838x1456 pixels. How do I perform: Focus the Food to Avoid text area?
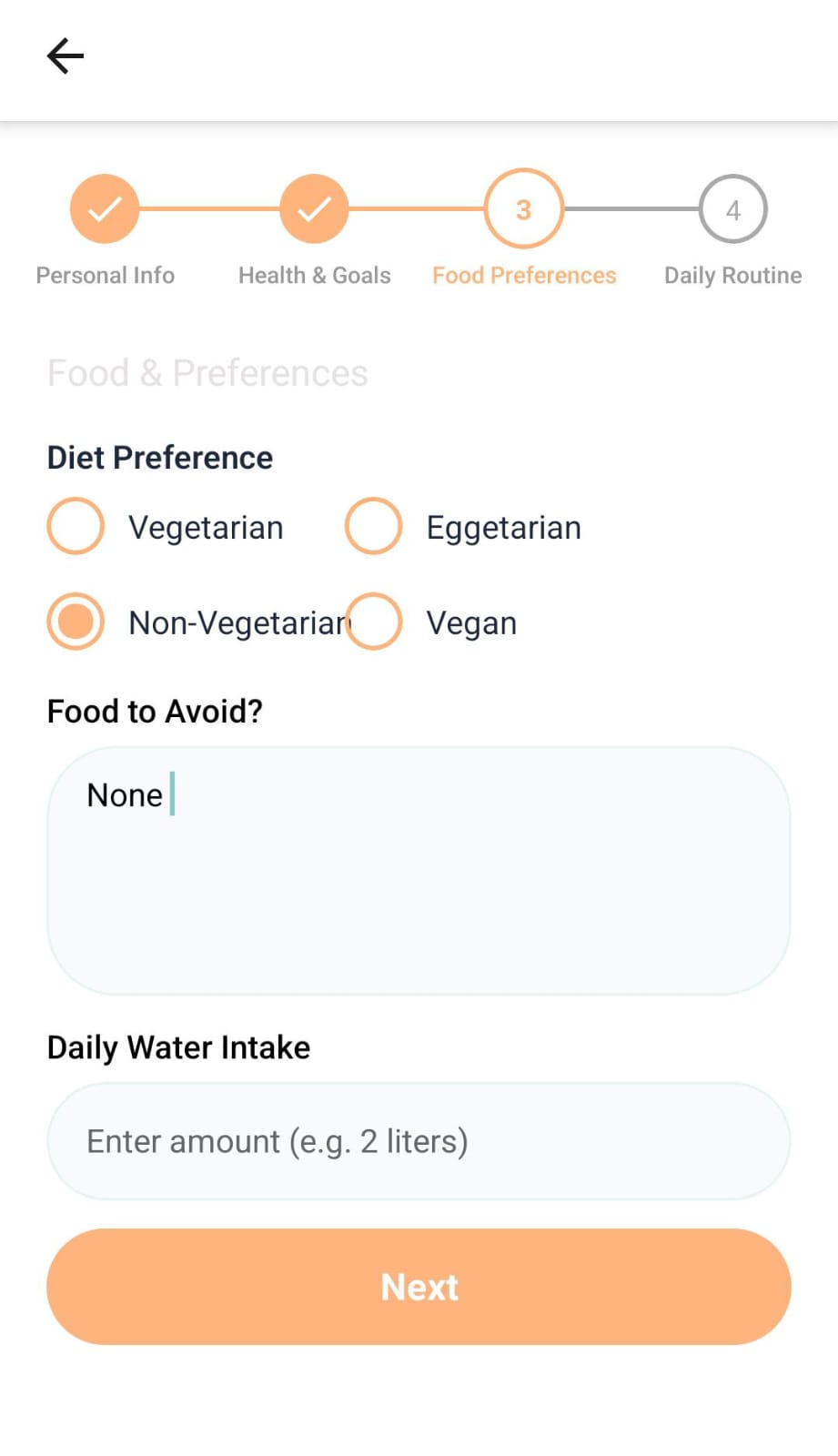click(x=419, y=870)
